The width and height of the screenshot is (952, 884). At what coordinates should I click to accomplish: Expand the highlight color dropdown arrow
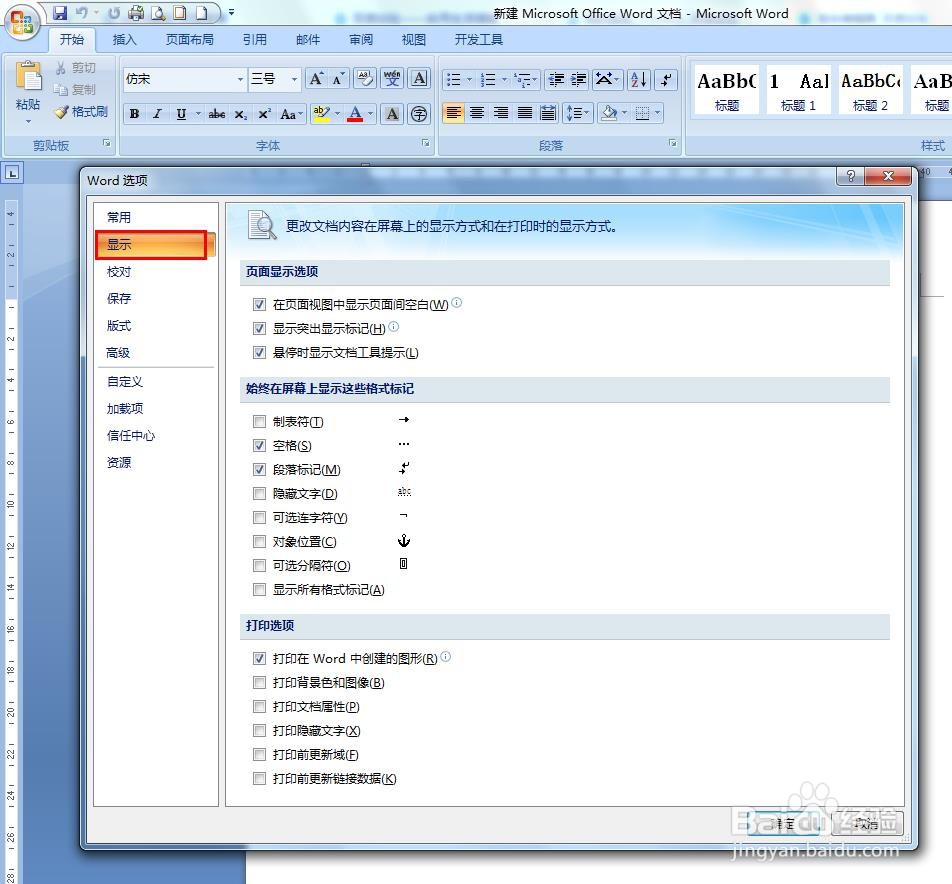tap(337, 114)
